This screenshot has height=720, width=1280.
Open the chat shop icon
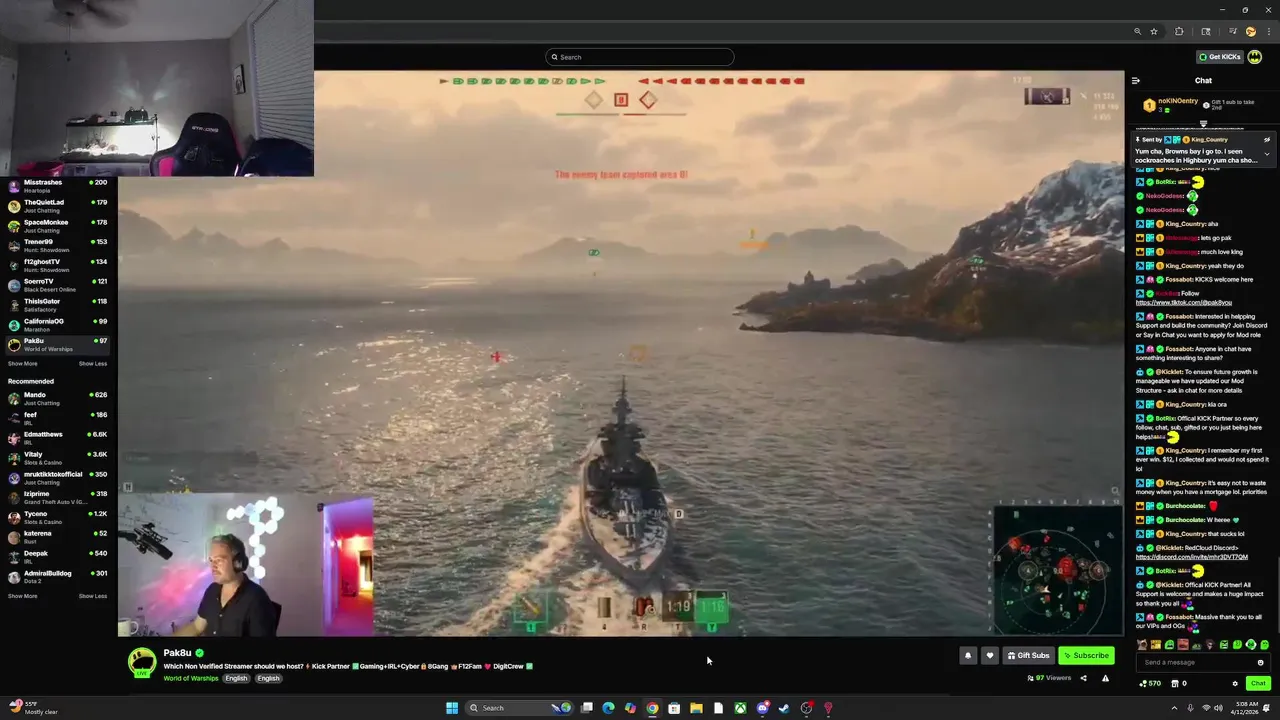coord(1173,684)
